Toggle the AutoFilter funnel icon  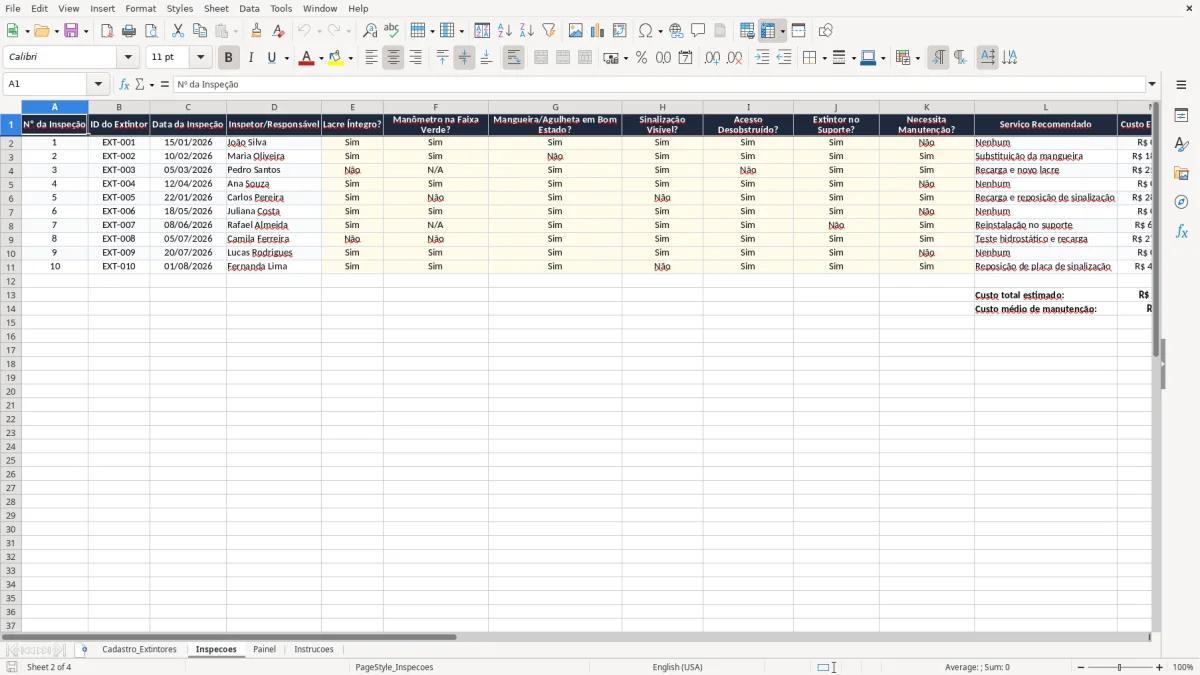pos(549,31)
